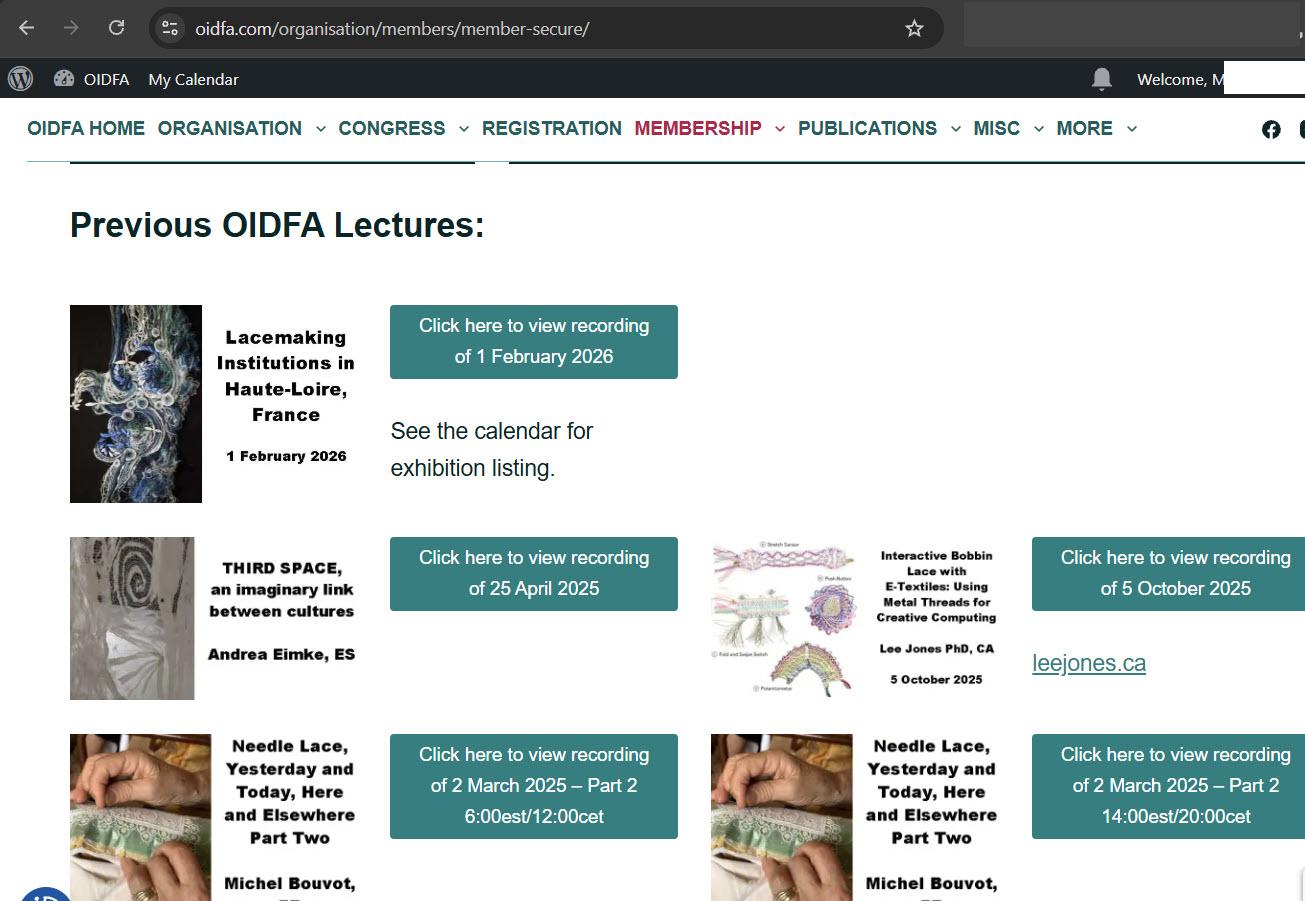Click 'See the calendar for exhibition listing.' text
Screen dimensions: 1305x901
point(492,449)
